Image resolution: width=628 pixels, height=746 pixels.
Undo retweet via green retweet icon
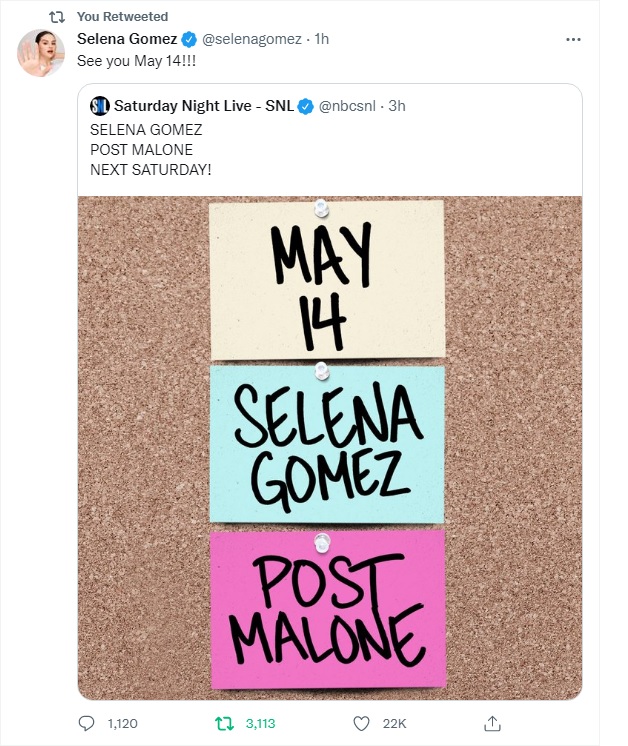pyautogui.click(x=224, y=722)
